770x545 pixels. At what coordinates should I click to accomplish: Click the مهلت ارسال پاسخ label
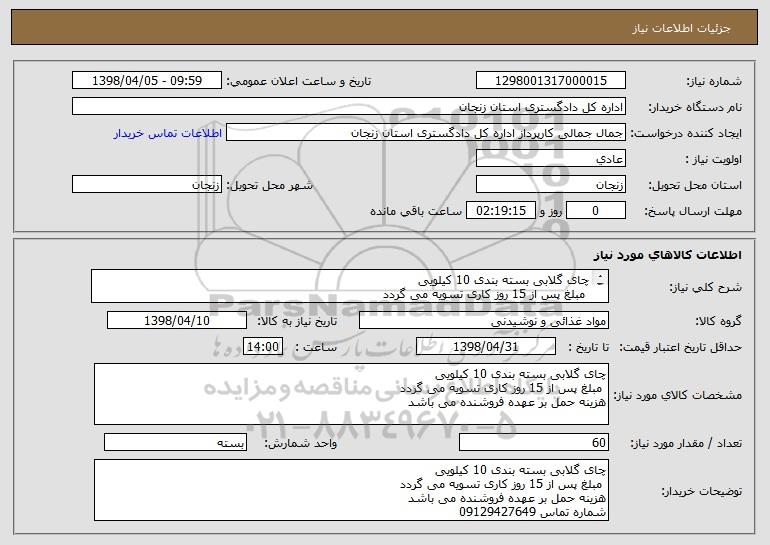(x=693, y=211)
